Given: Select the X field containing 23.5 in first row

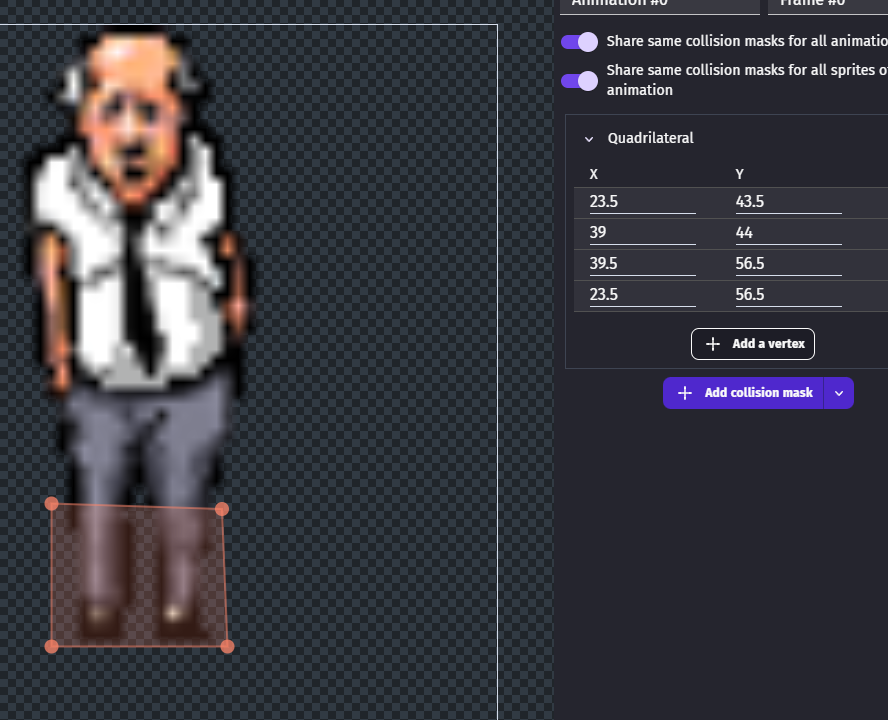Looking at the screenshot, I should click(642, 202).
